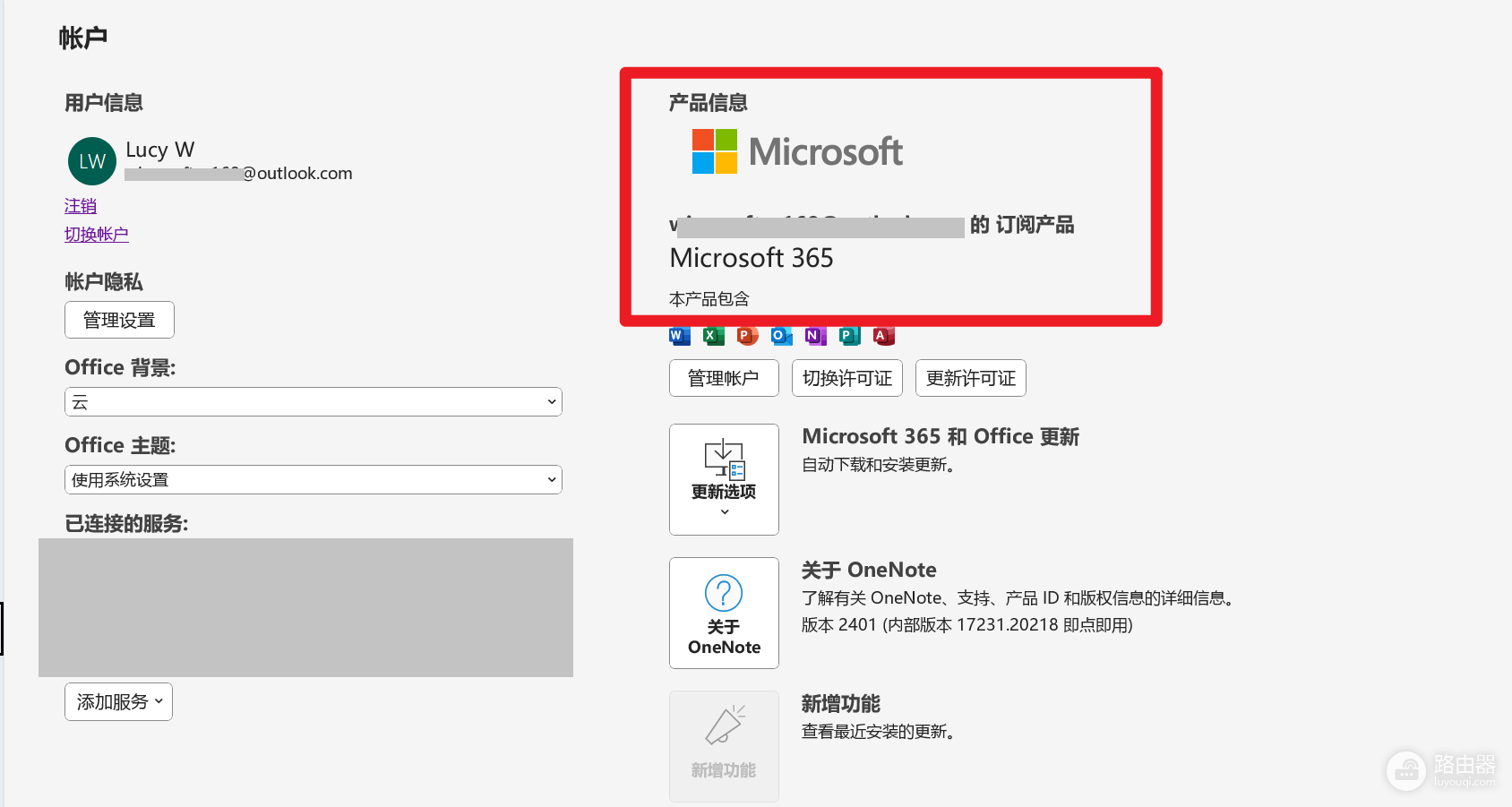Open the 添加服务 add service dropdown
This screenshot has height=807, width=1512.
118,702
